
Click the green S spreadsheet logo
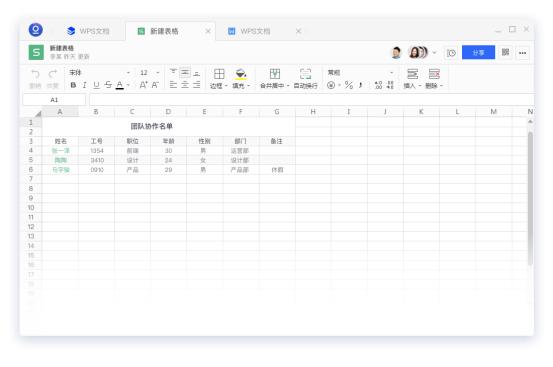click(36, 53)
